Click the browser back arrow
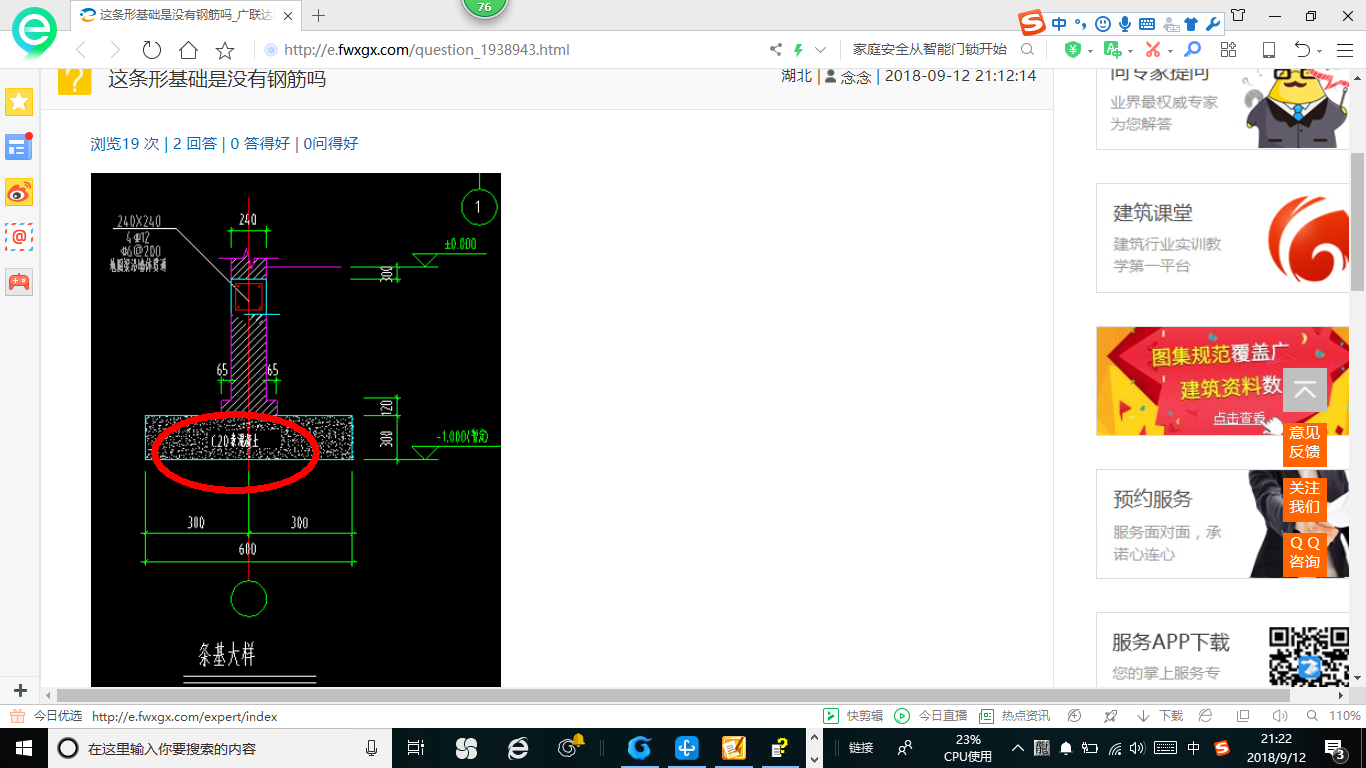 [81, 50]
